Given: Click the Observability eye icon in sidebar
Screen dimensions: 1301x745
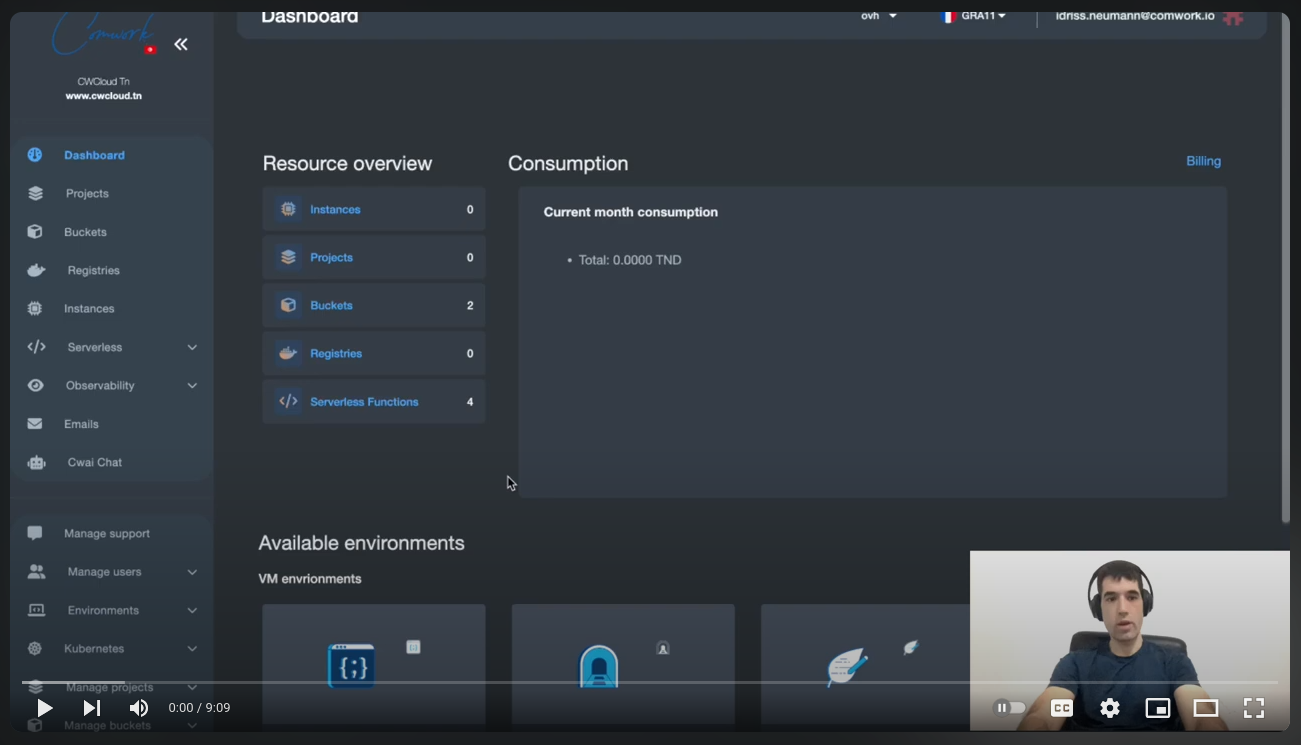Looking at the screenshot, I should (x=35, y=386).
